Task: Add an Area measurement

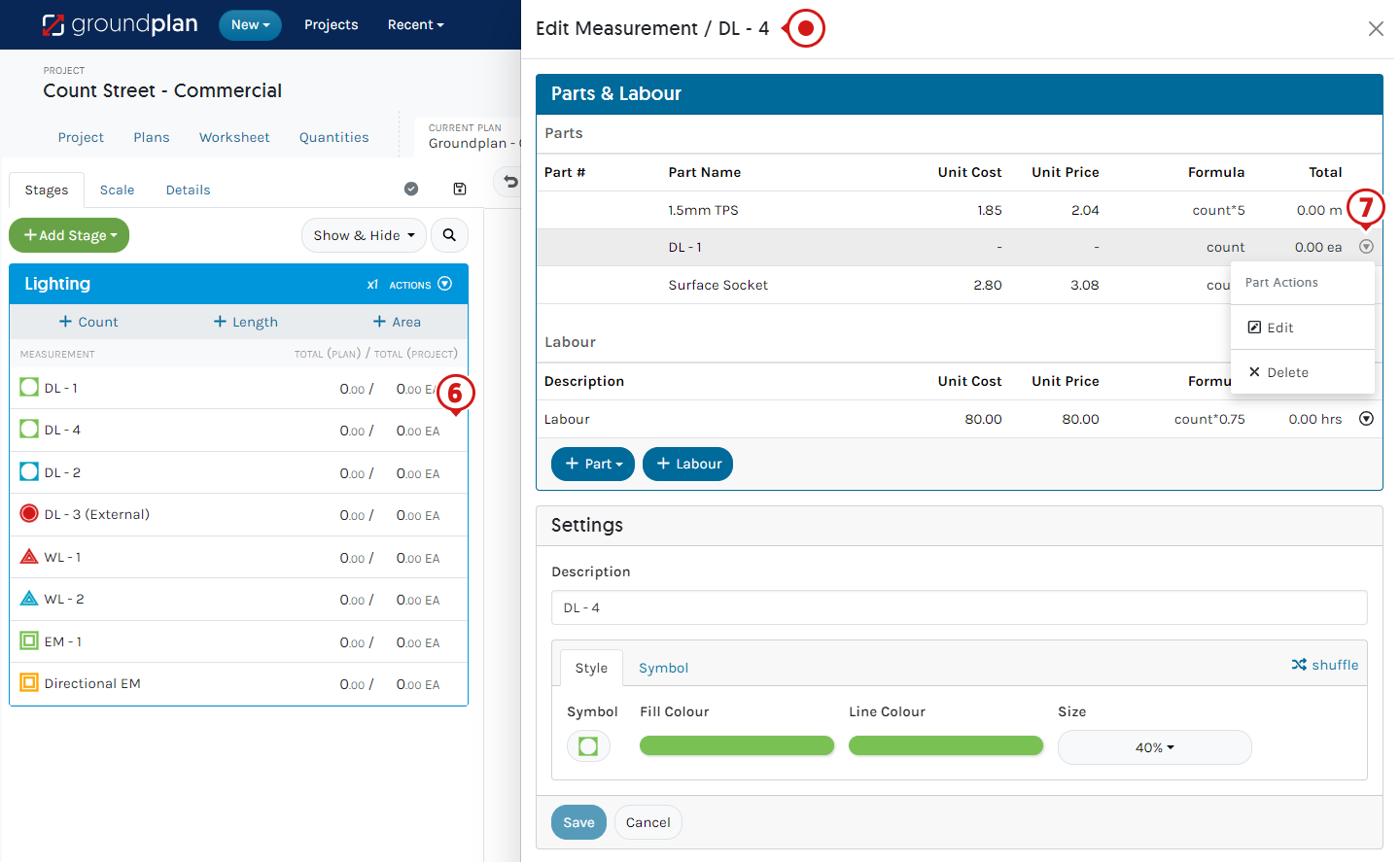Action: tap(397, 322)
